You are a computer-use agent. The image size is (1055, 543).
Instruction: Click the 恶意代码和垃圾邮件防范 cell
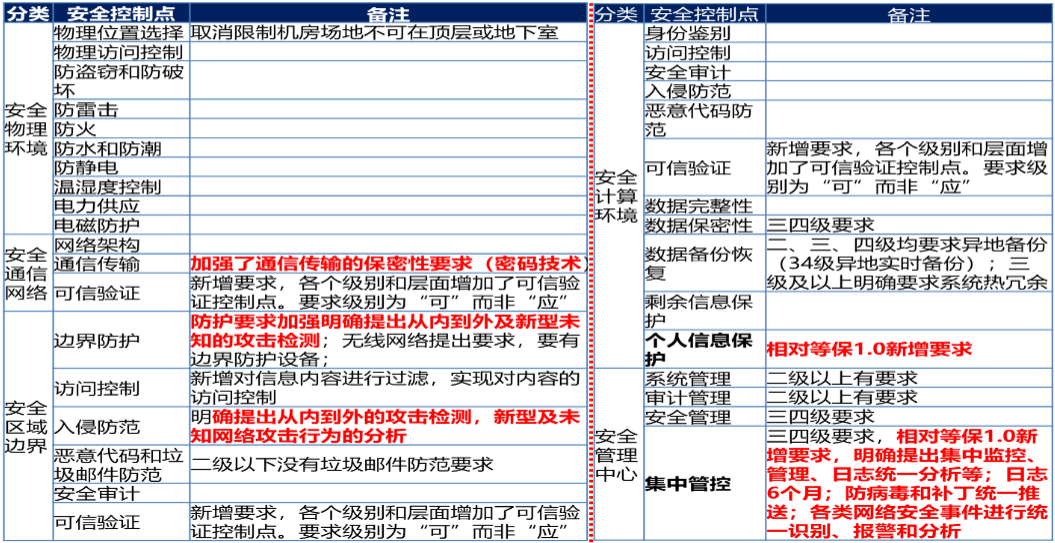121,464
